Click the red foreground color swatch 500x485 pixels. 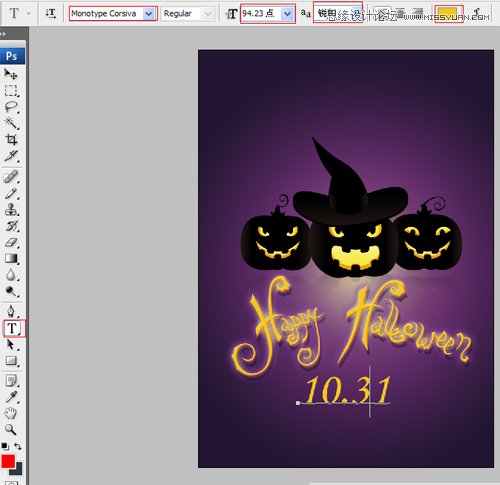click(8, 461)
